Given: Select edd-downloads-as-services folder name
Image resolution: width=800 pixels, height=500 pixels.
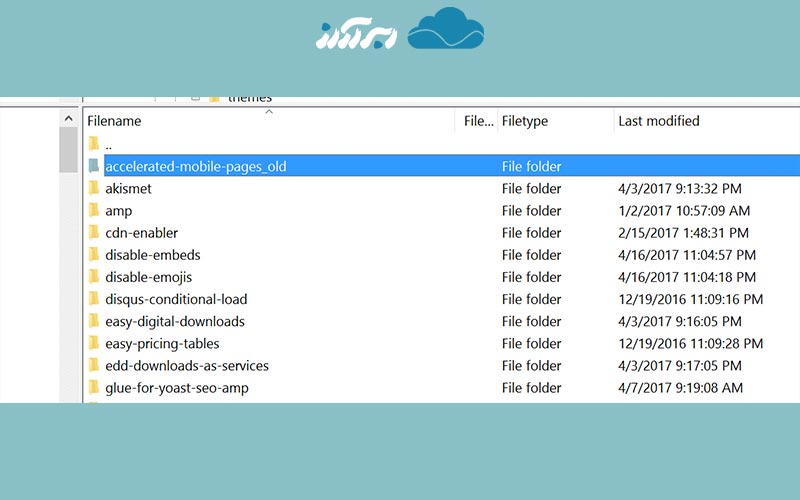Looking at the screenshot, I should tap(186, 365).
